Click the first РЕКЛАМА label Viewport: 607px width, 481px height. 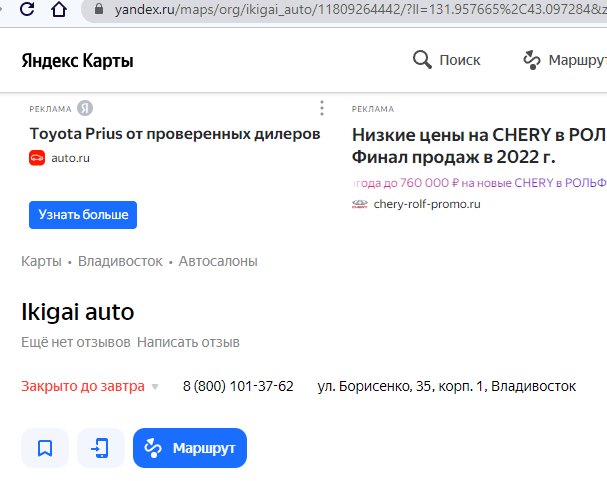(x=50, y=109)
